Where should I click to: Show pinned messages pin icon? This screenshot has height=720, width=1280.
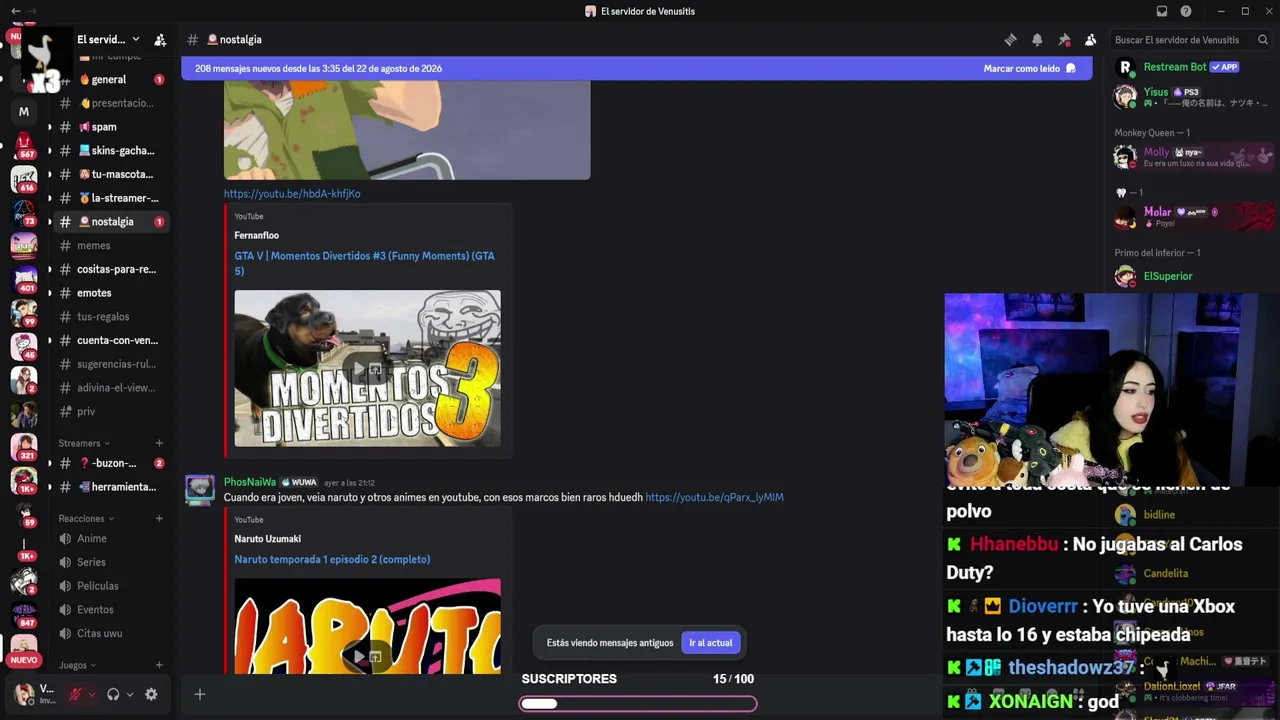pyautogui.click(x=1064, y=40)
